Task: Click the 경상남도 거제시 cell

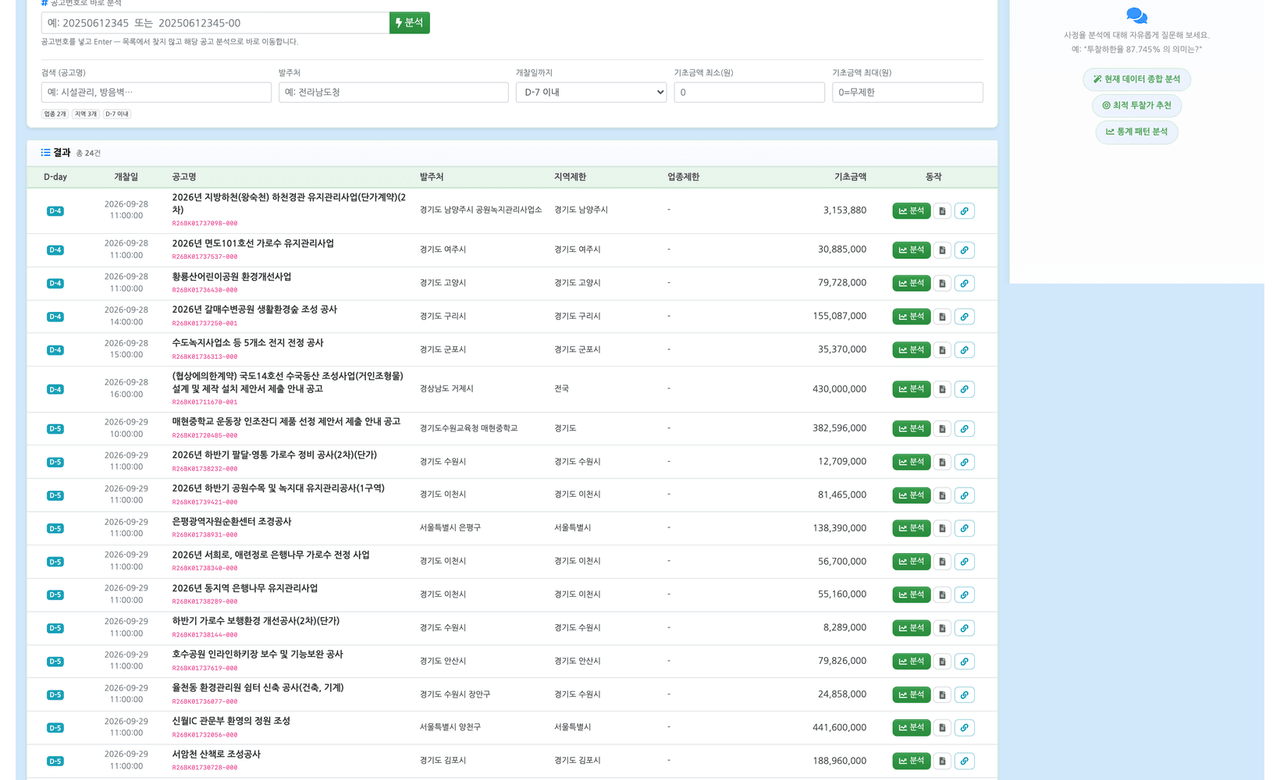Action: pyautogui.click(x=447, y=389)
